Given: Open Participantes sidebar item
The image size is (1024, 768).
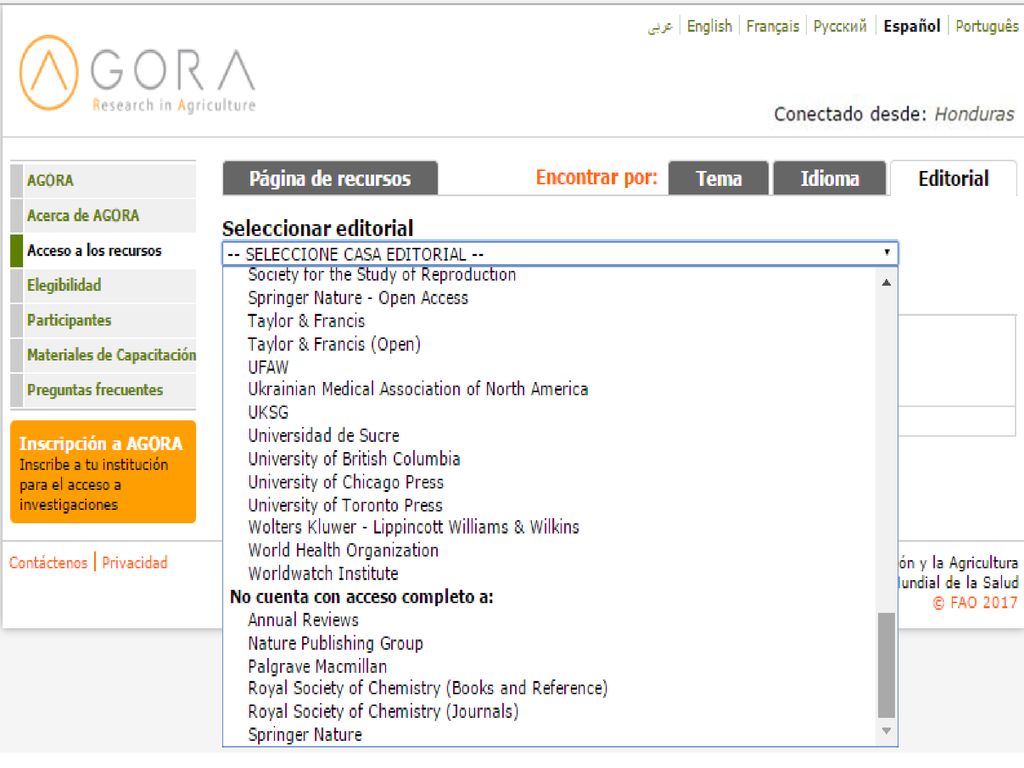Looking at the screenshot, I should click(104, 320).
